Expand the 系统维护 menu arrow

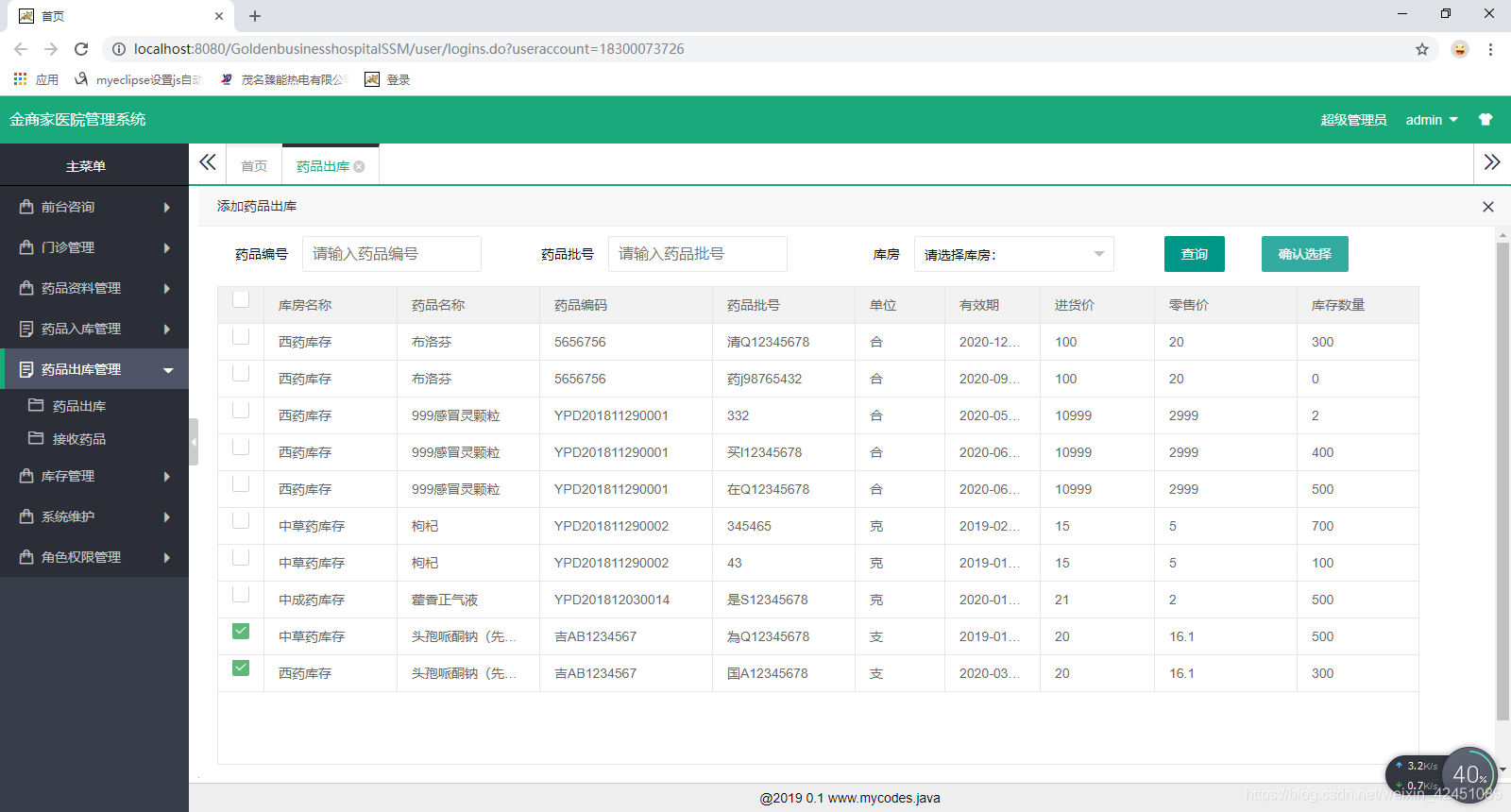tap(167, 516)
